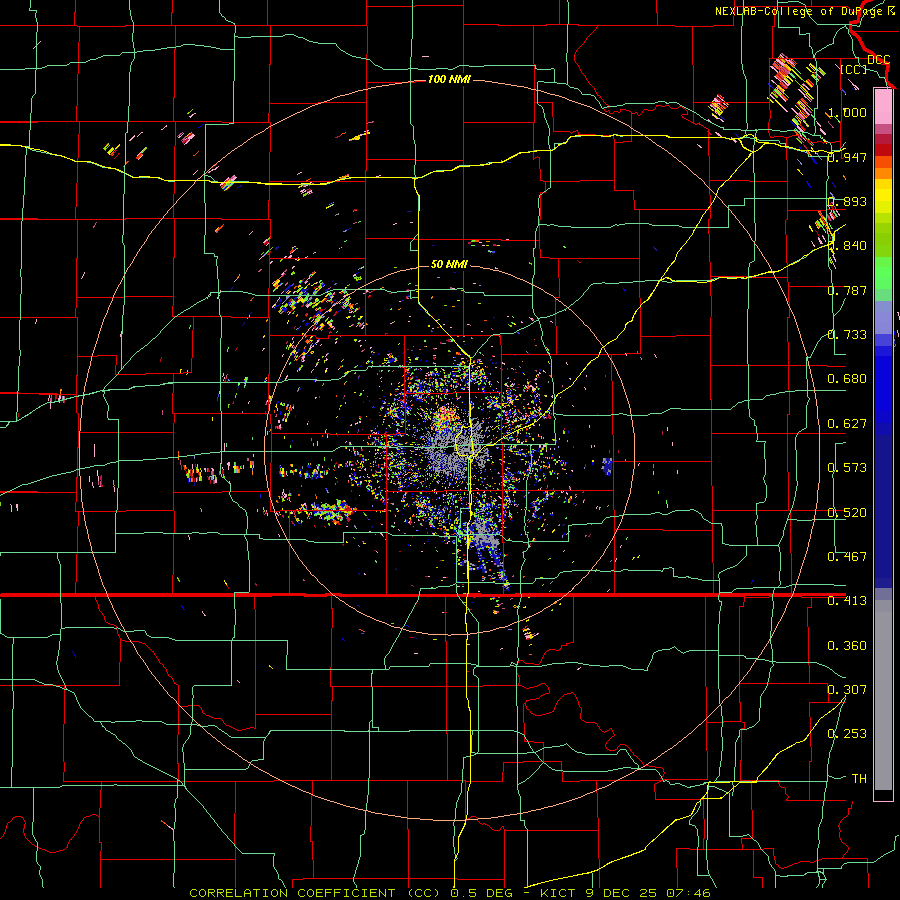The width and height of the screenshot is (900, 900).
Task: Click the (CC) label above the color scale
Action: click(x=854, y=69)
